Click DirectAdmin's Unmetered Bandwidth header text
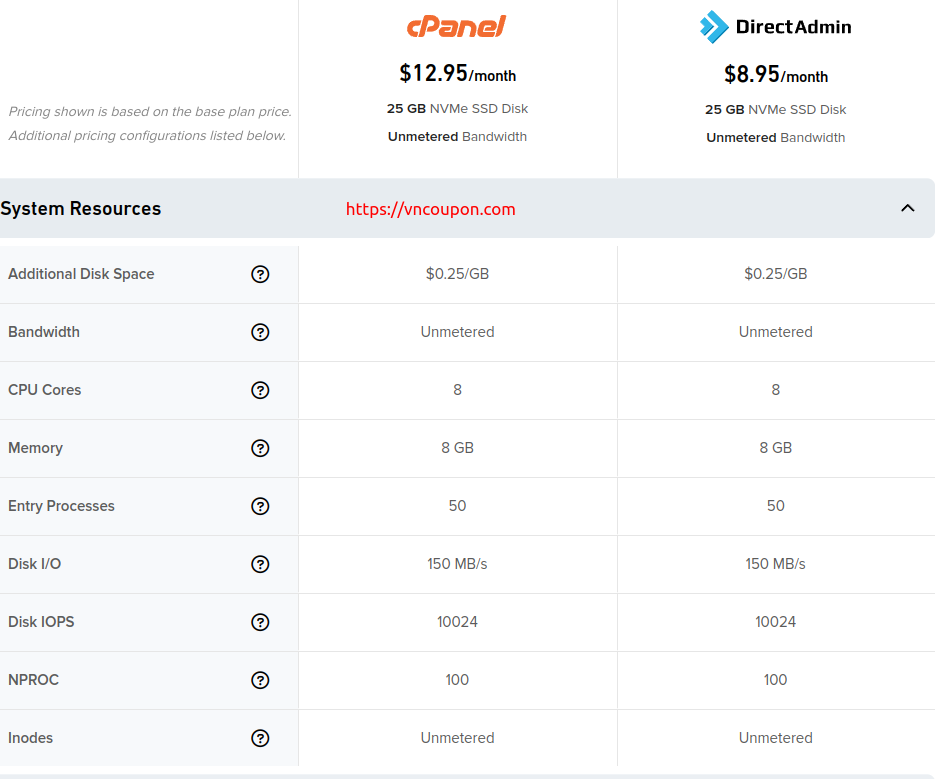 tap(775, 138)
